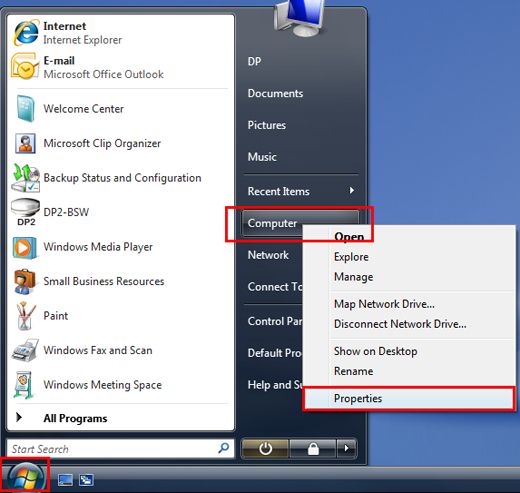Click the "Backup Status and Configuration" label
The height and width of the screenshot is (493, 520).
(x=122, y=178)
